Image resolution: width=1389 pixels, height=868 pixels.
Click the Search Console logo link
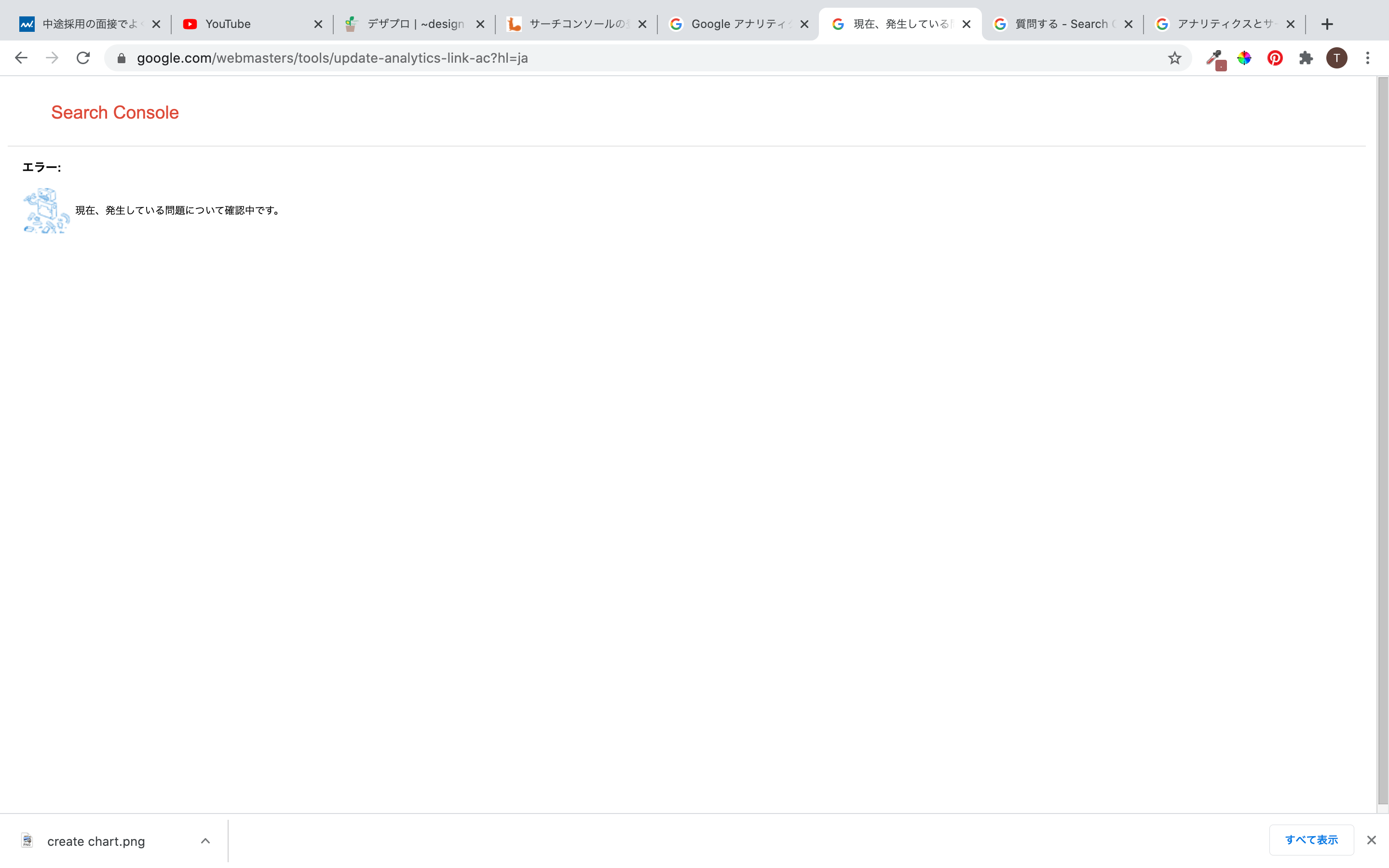click(115, 112)
